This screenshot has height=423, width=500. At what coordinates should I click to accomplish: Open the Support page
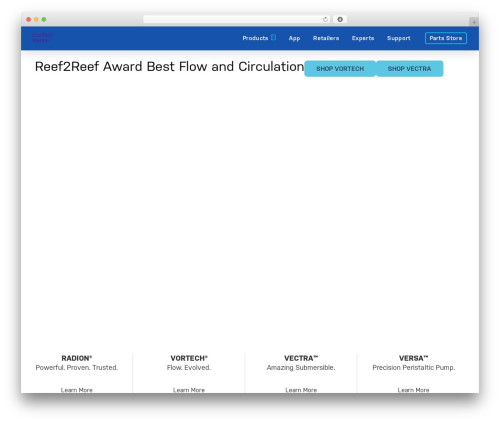click(x=398, y=38)
